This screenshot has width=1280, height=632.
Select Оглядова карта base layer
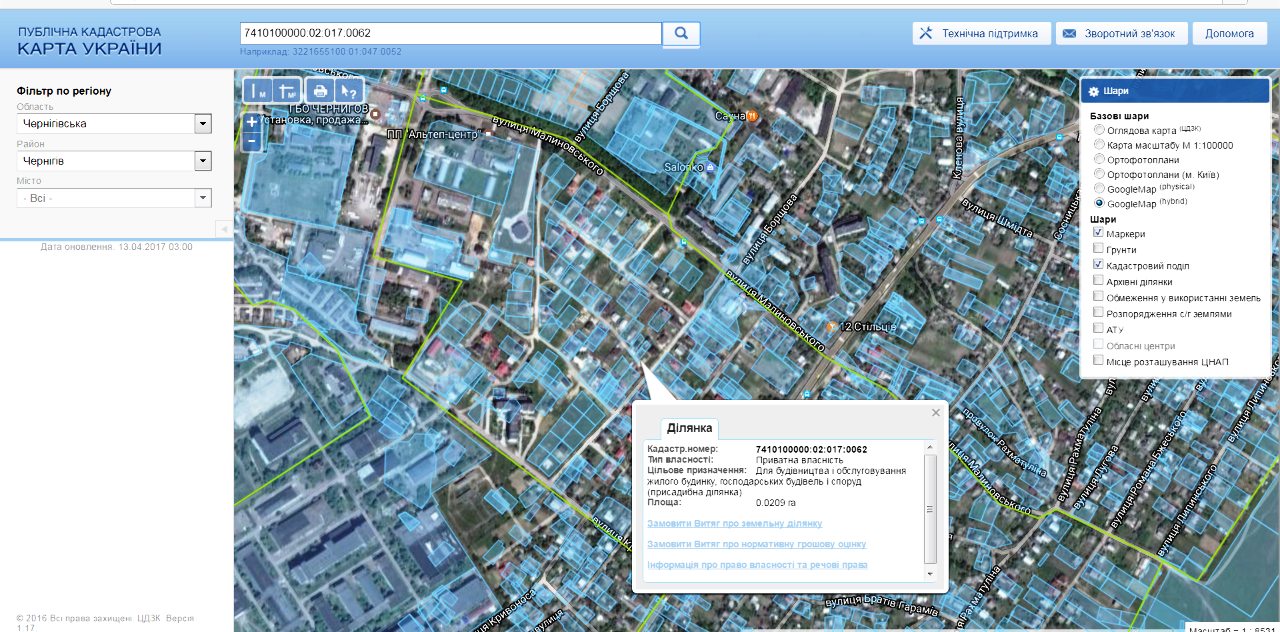pos(1100,130)
